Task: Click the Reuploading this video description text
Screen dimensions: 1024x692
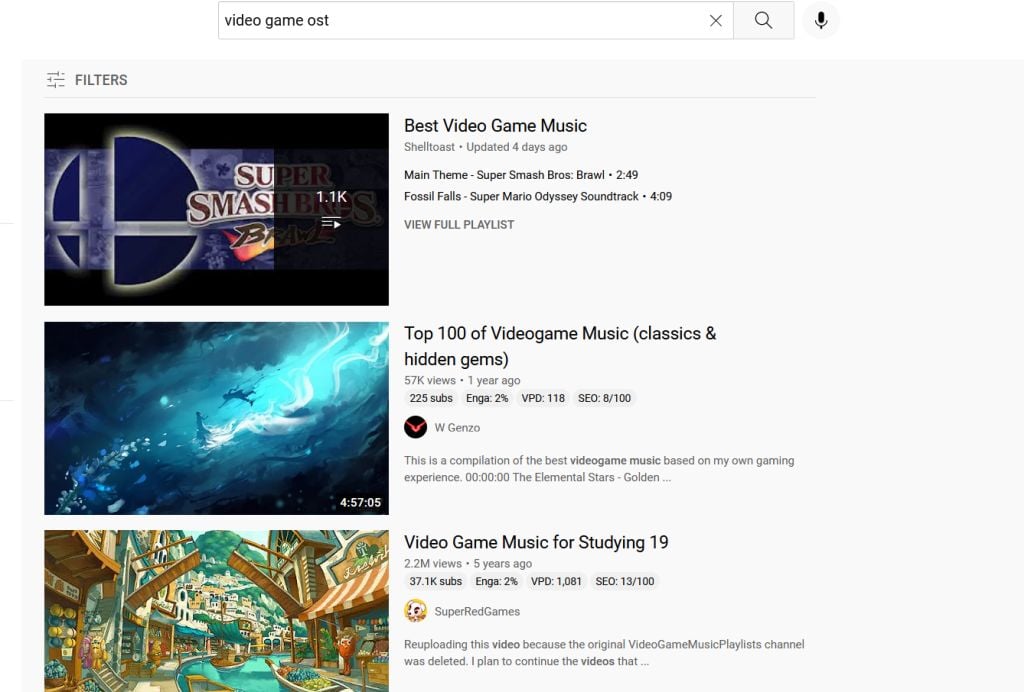Action: point(604,653)
